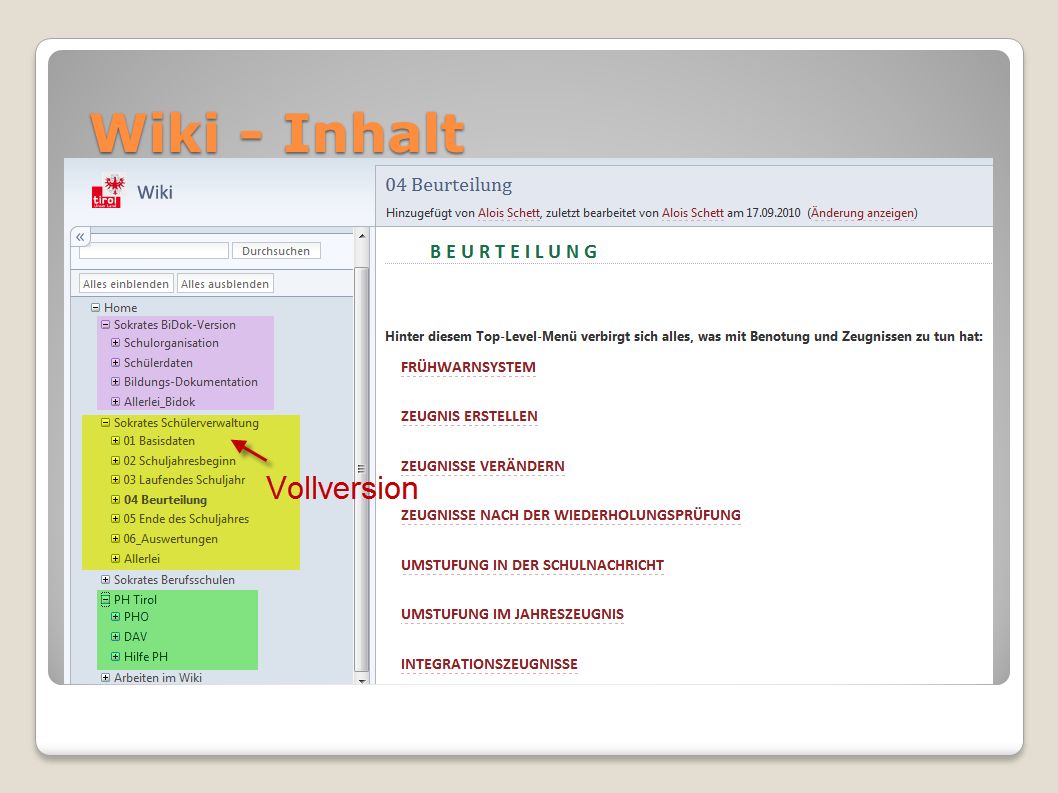This screenshot has height=793, width=1058.
Task: Open ZEUGNIS ERSTELLEN link
Action: pos(469,416)
